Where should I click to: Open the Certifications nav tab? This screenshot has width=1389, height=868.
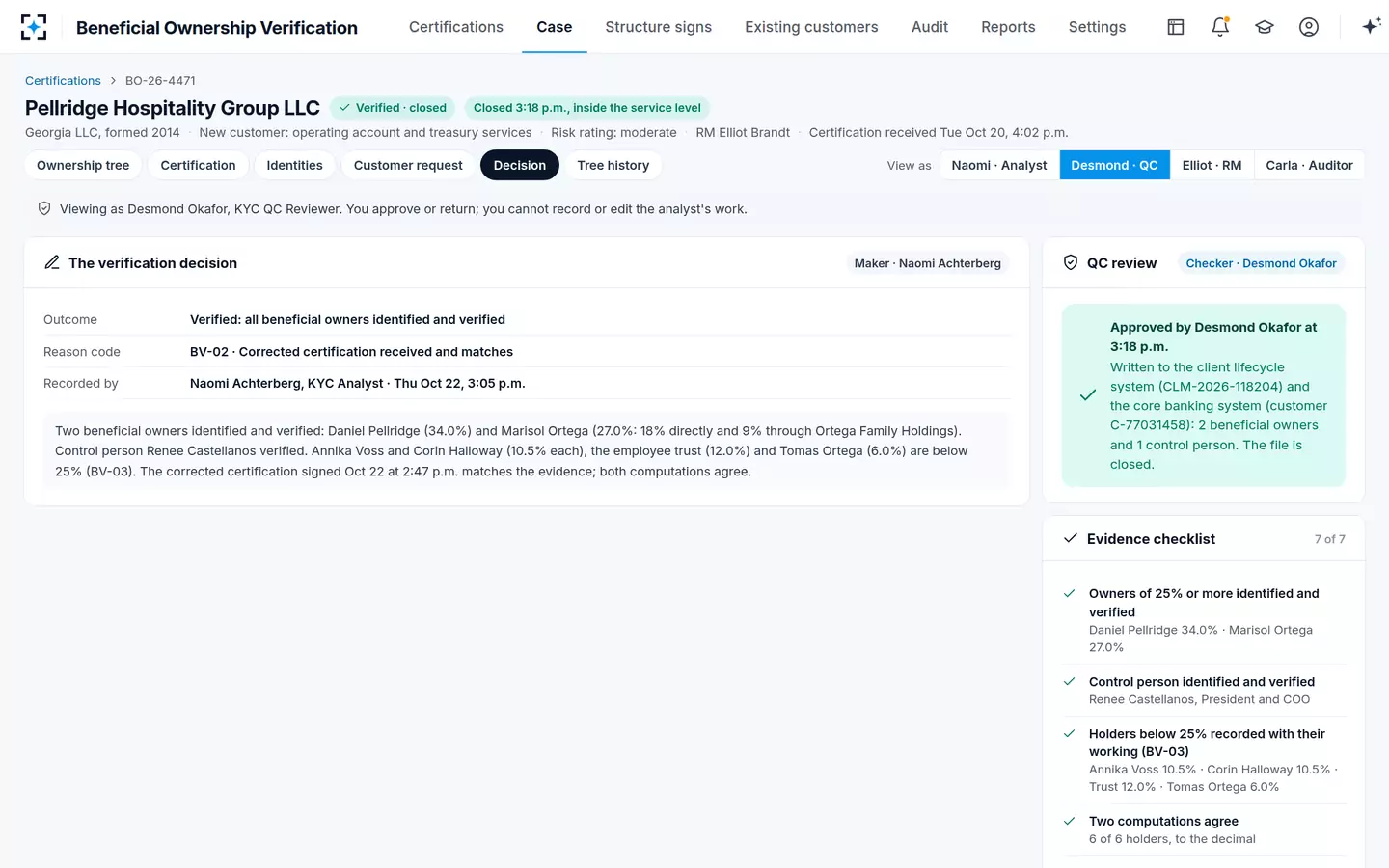point(456,27)
